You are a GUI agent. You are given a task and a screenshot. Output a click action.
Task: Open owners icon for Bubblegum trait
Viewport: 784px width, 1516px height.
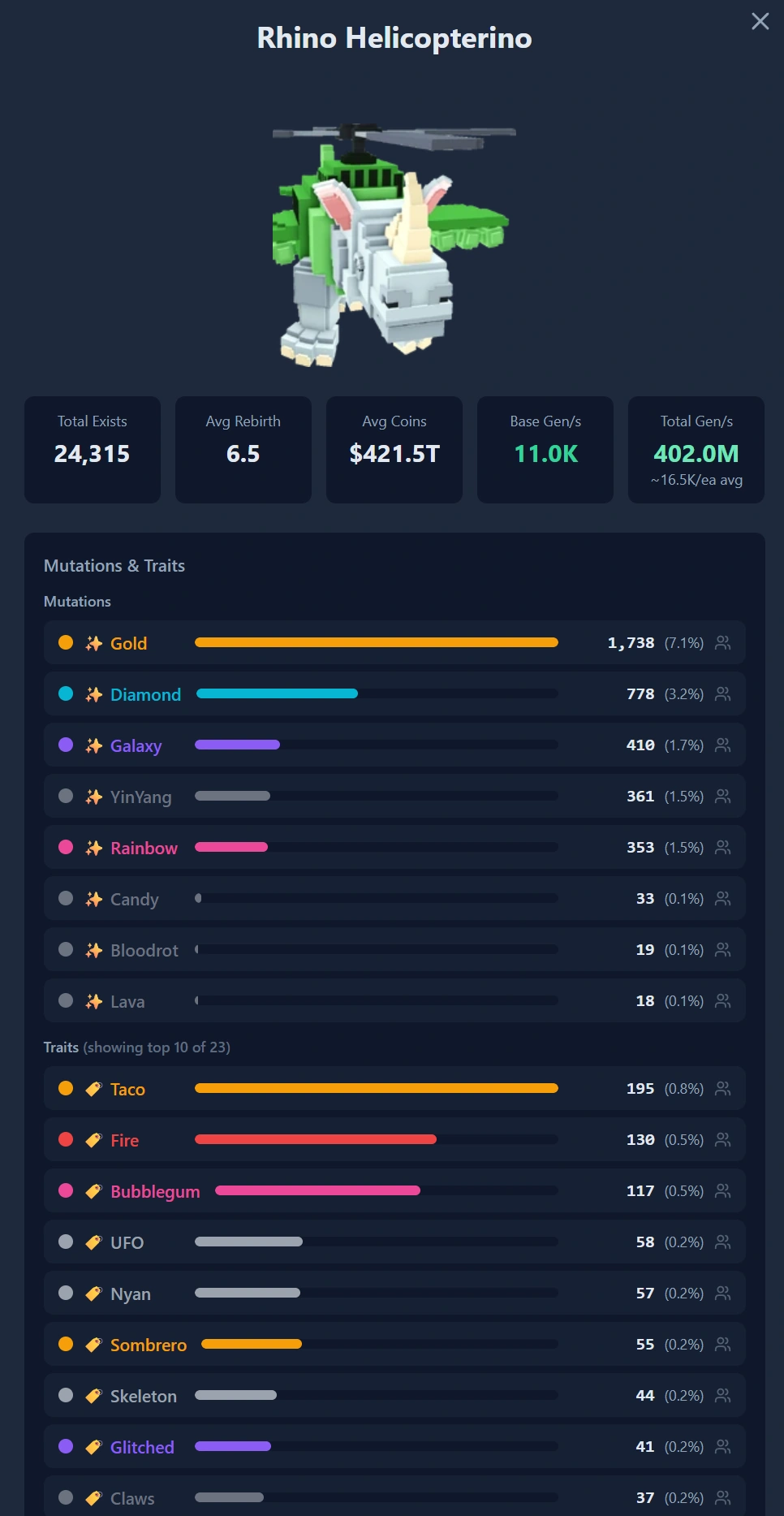point(722,1191)
